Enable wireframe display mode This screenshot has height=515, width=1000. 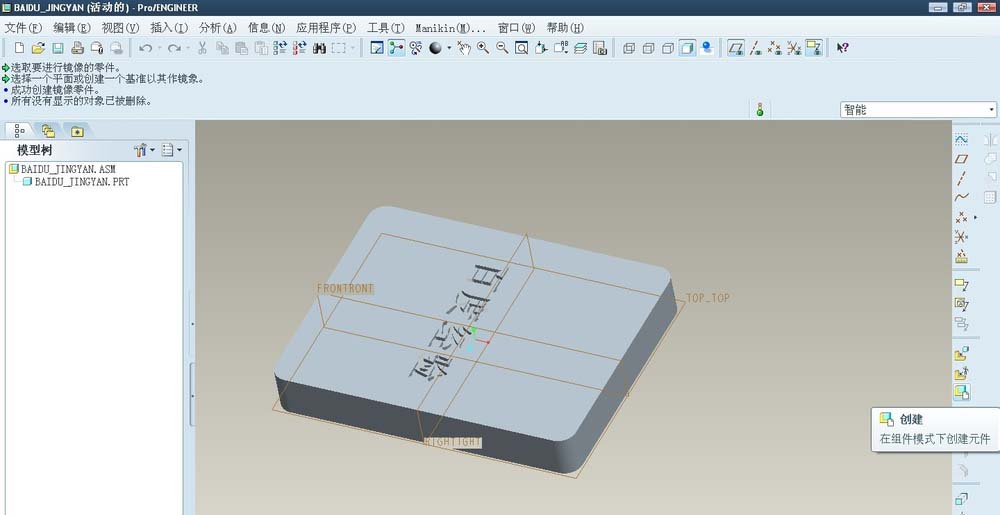[629, 48]
